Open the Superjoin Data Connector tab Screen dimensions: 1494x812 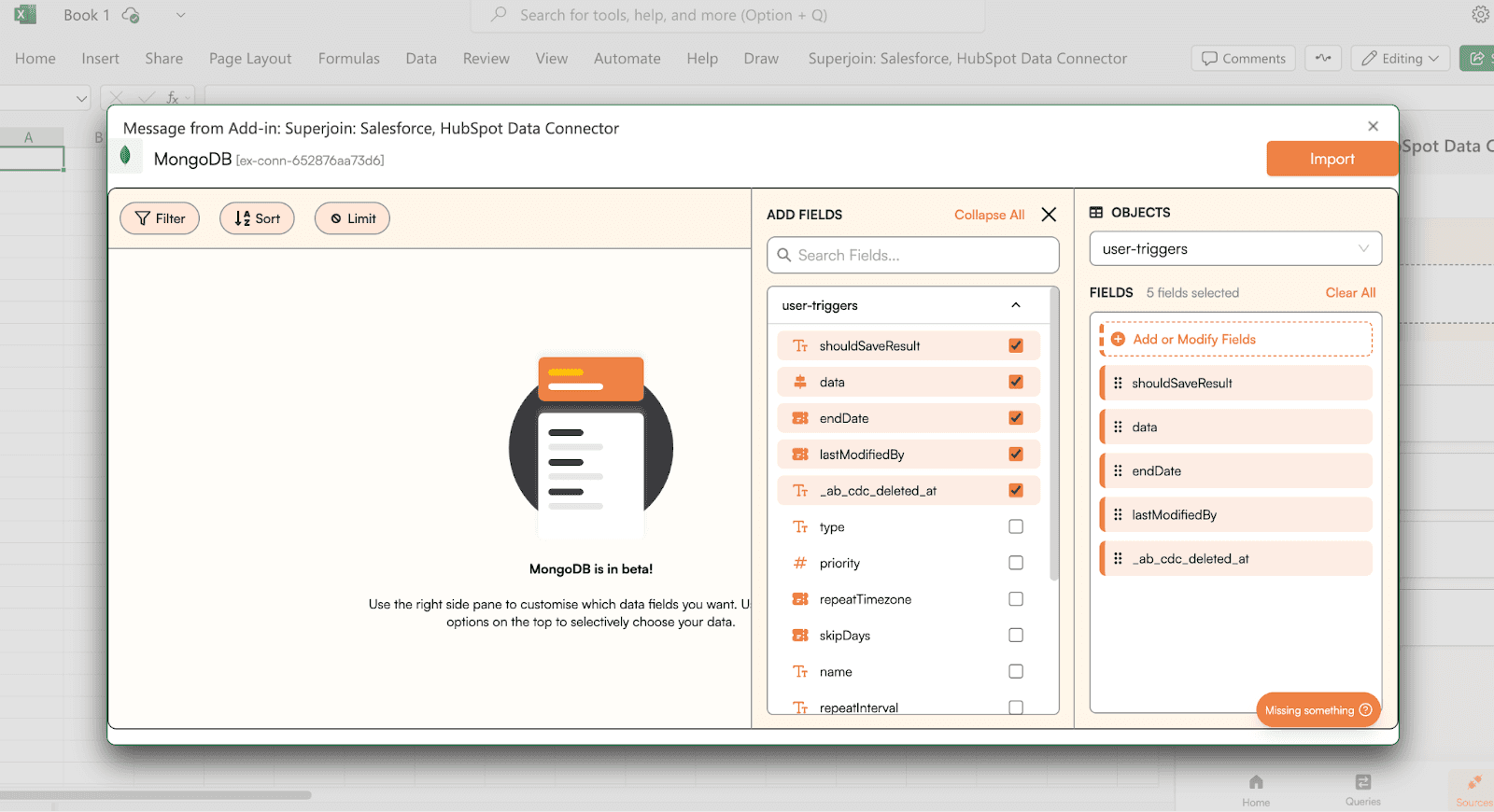tap(967, 58)
